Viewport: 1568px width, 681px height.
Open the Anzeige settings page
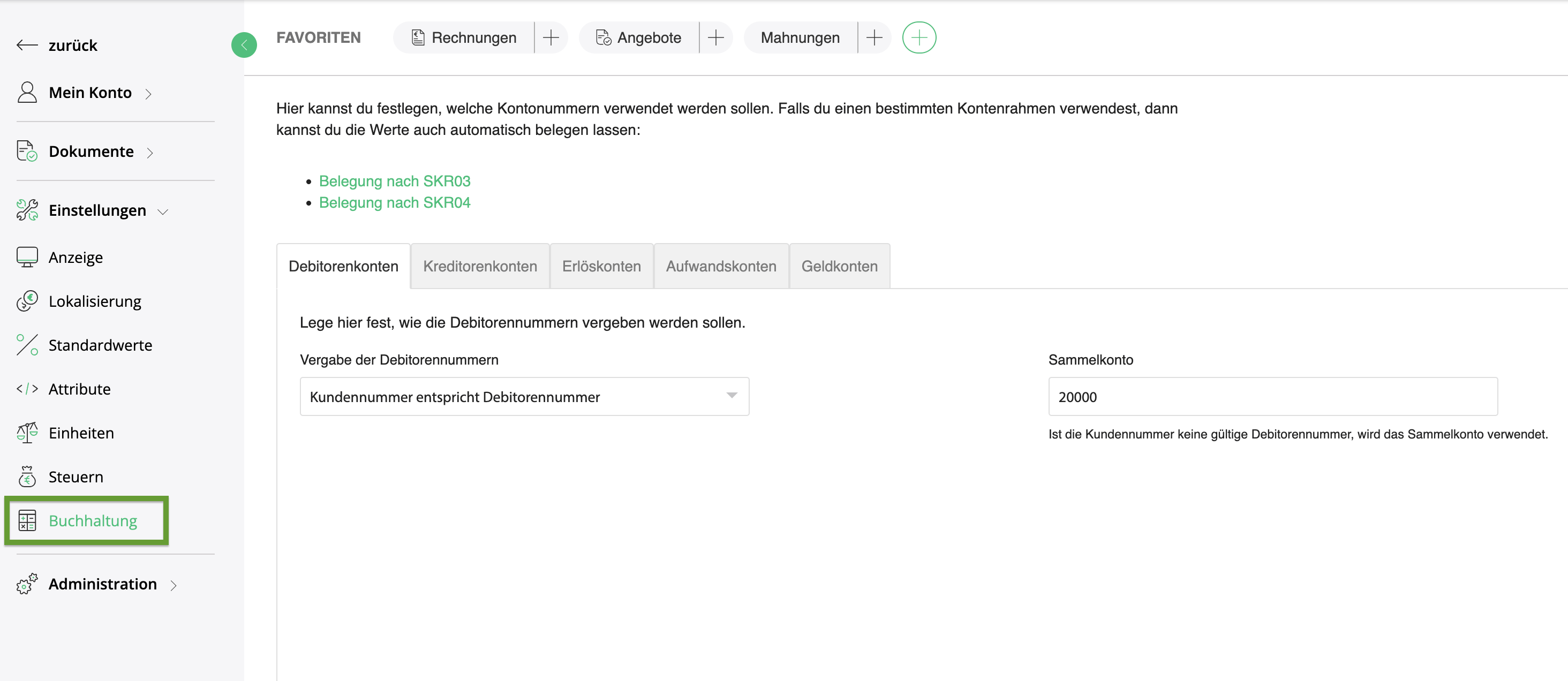76,257
